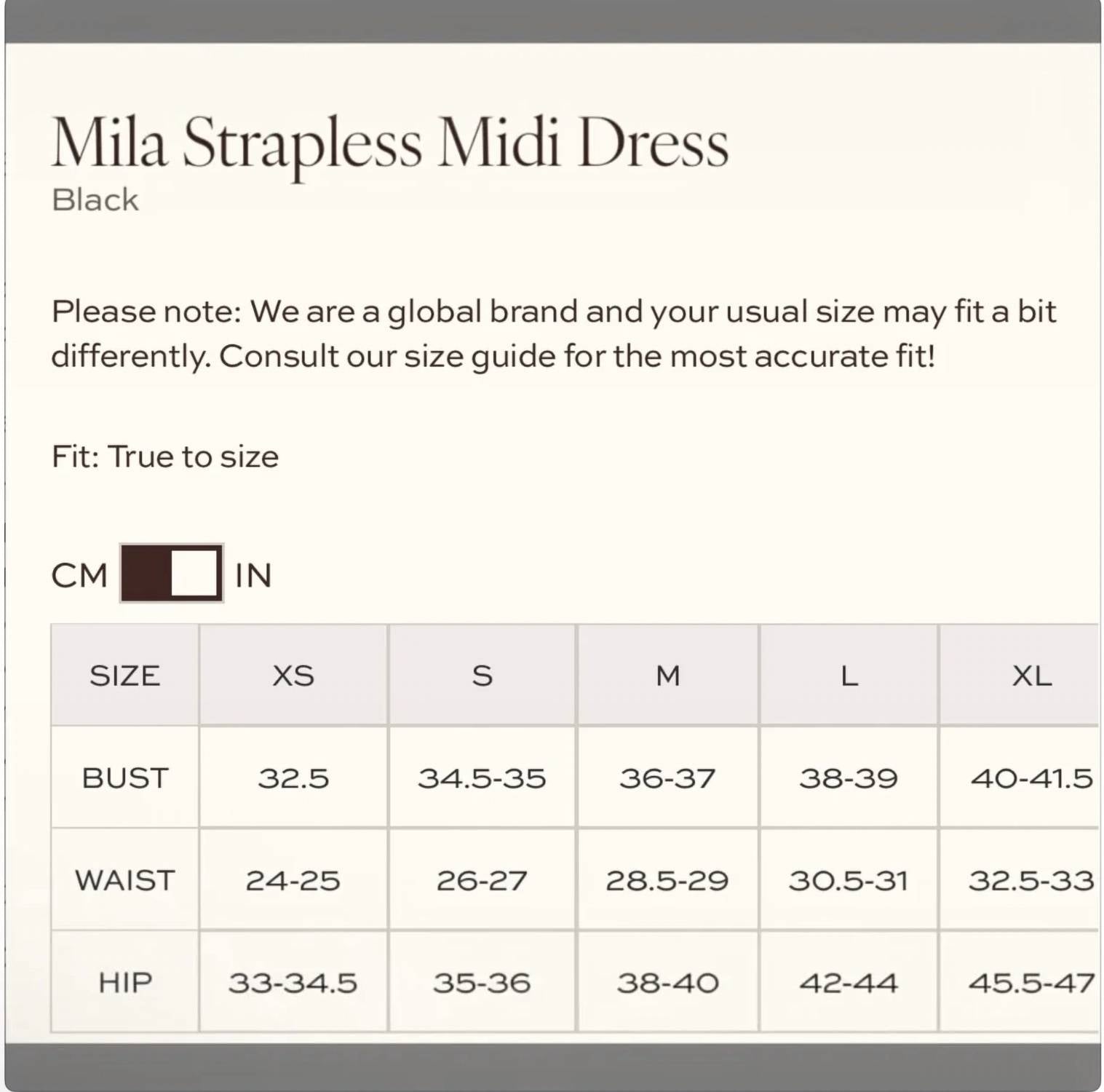Image resolution: width=1104 pixels, height=1092 pixels.
Task: Click the XS bust value 32.5
Action: click(293, 778)
